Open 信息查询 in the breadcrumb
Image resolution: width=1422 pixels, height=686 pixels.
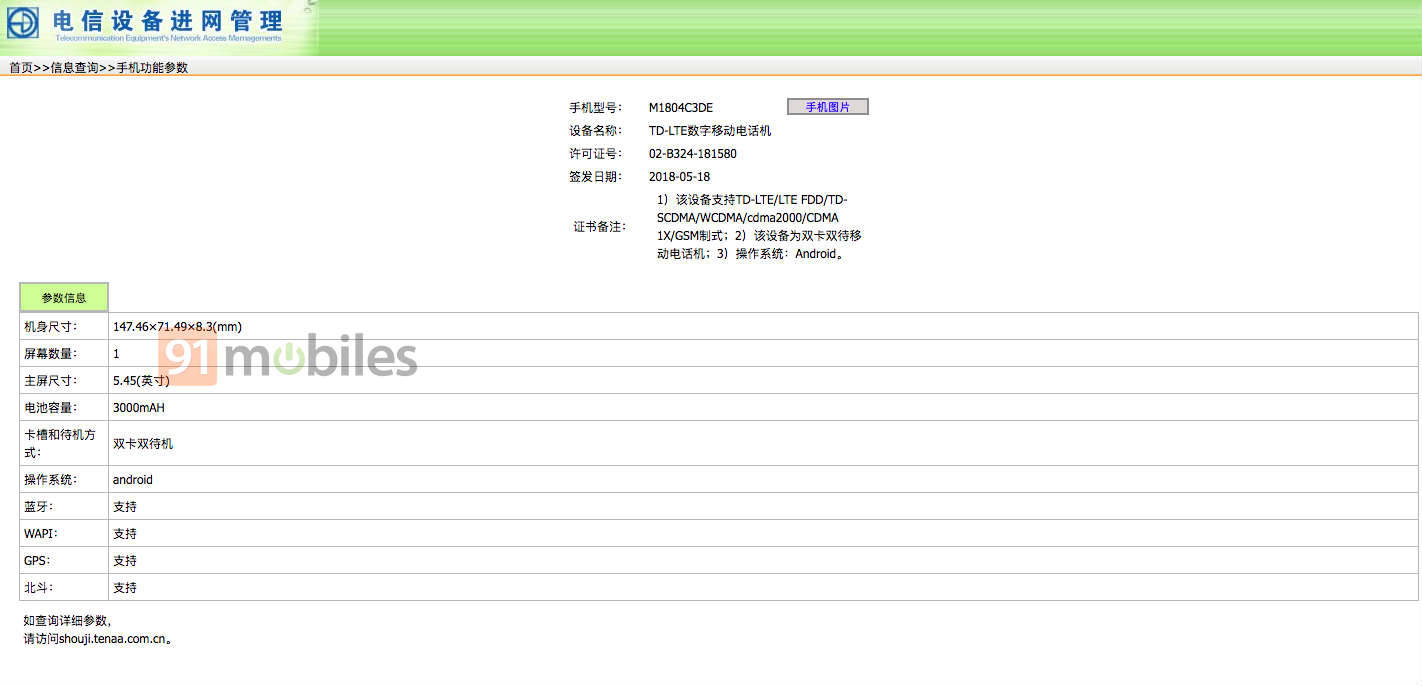[74, 68]
